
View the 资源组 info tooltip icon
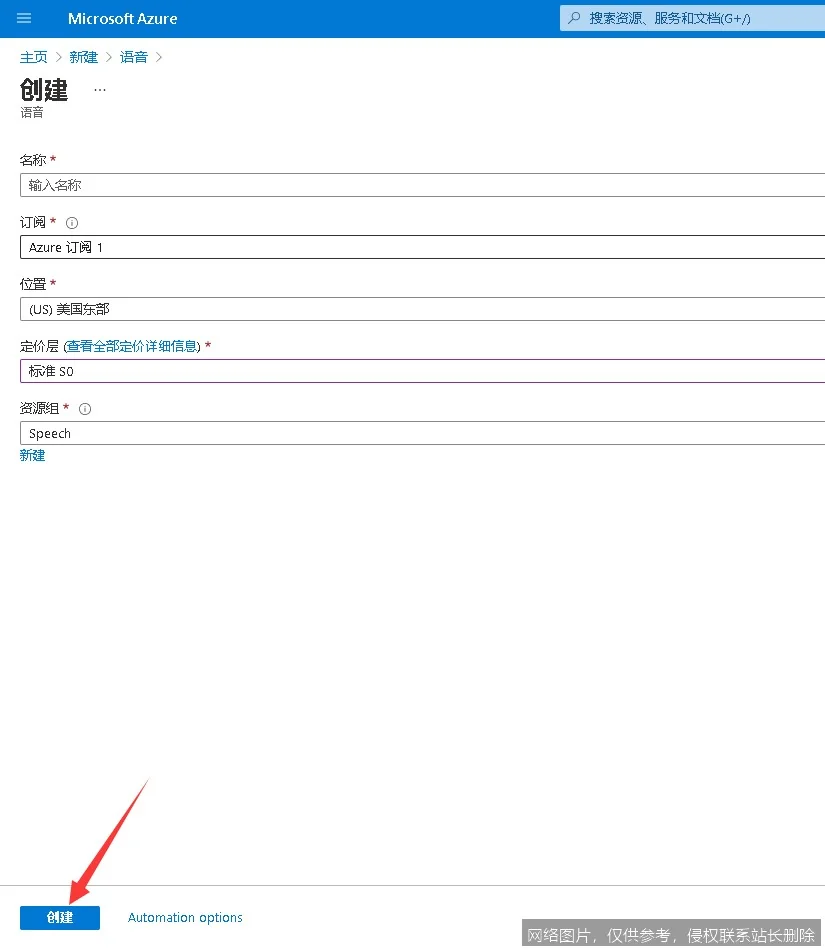pyautogui.click(x=85, y=408)
